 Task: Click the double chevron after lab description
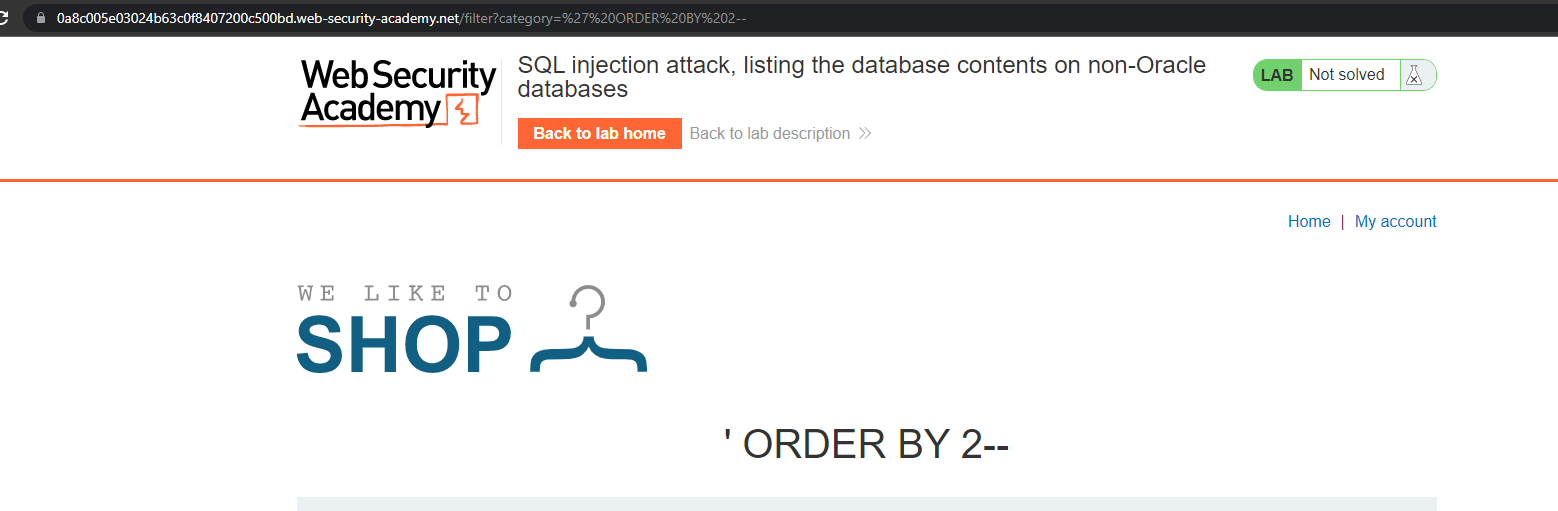(x=865, y=134)
